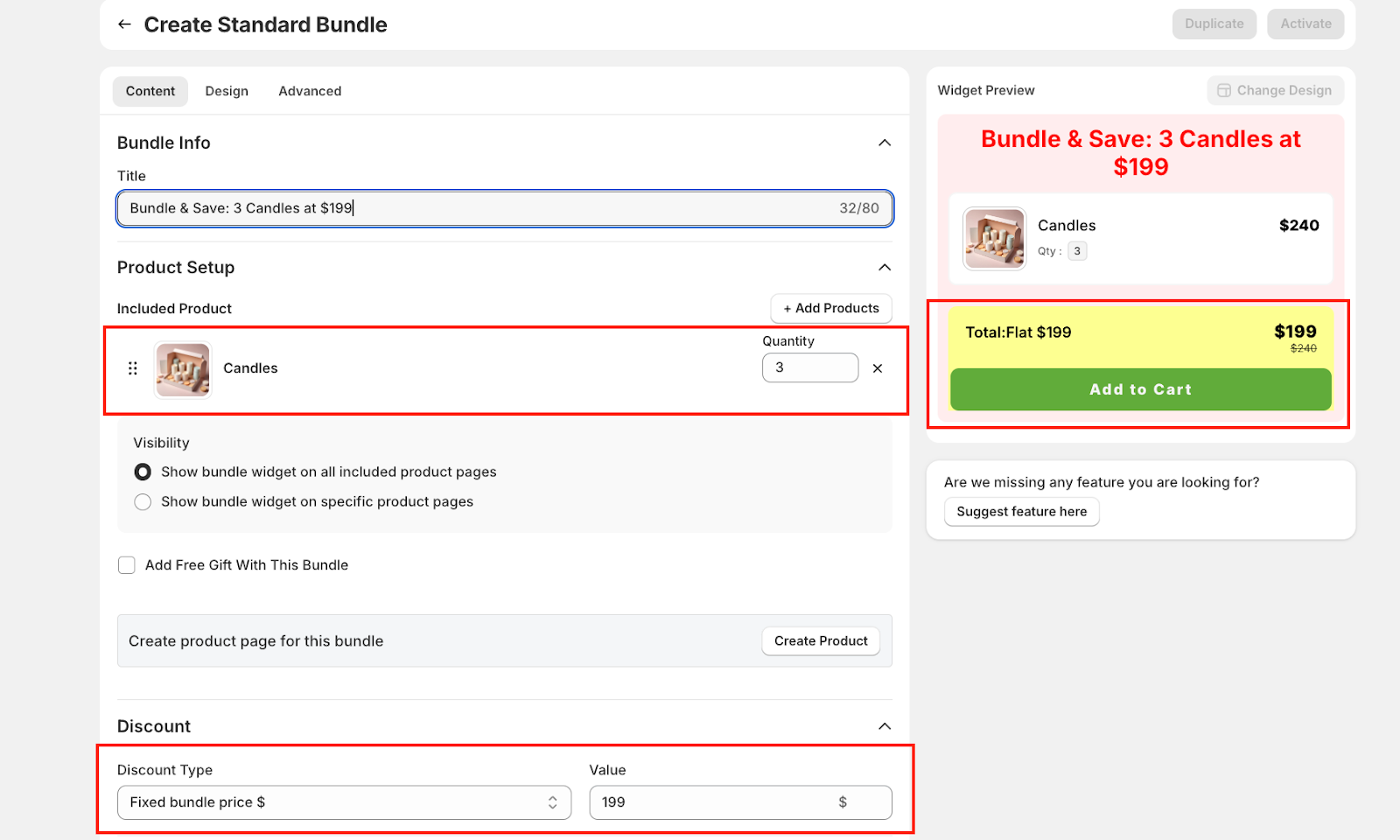
Task: Click the + Add Products button
Action: [x=831, y=308]
